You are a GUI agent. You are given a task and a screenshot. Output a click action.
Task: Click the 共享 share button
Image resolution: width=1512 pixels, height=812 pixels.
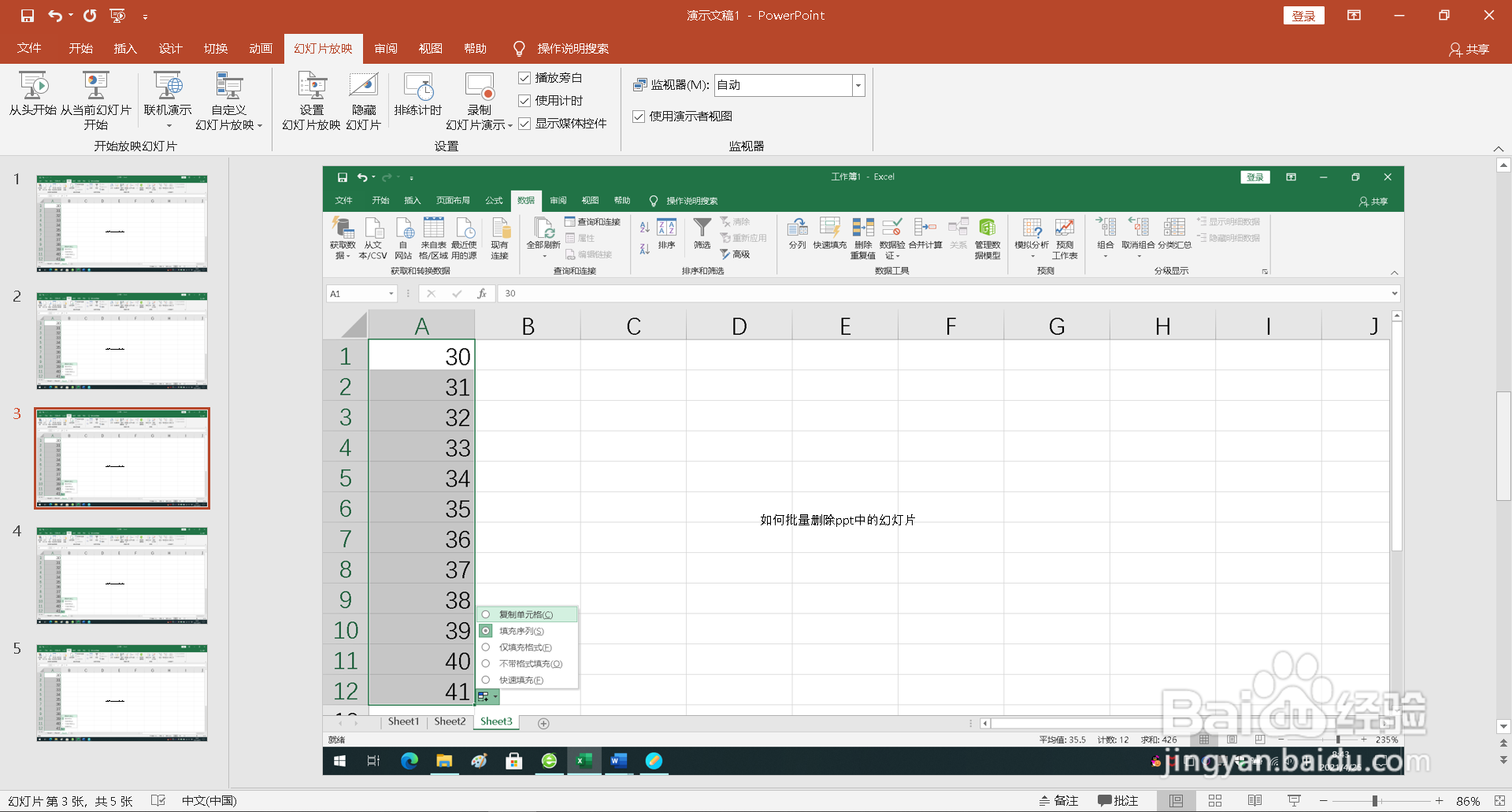click(x=1469, y=49)
